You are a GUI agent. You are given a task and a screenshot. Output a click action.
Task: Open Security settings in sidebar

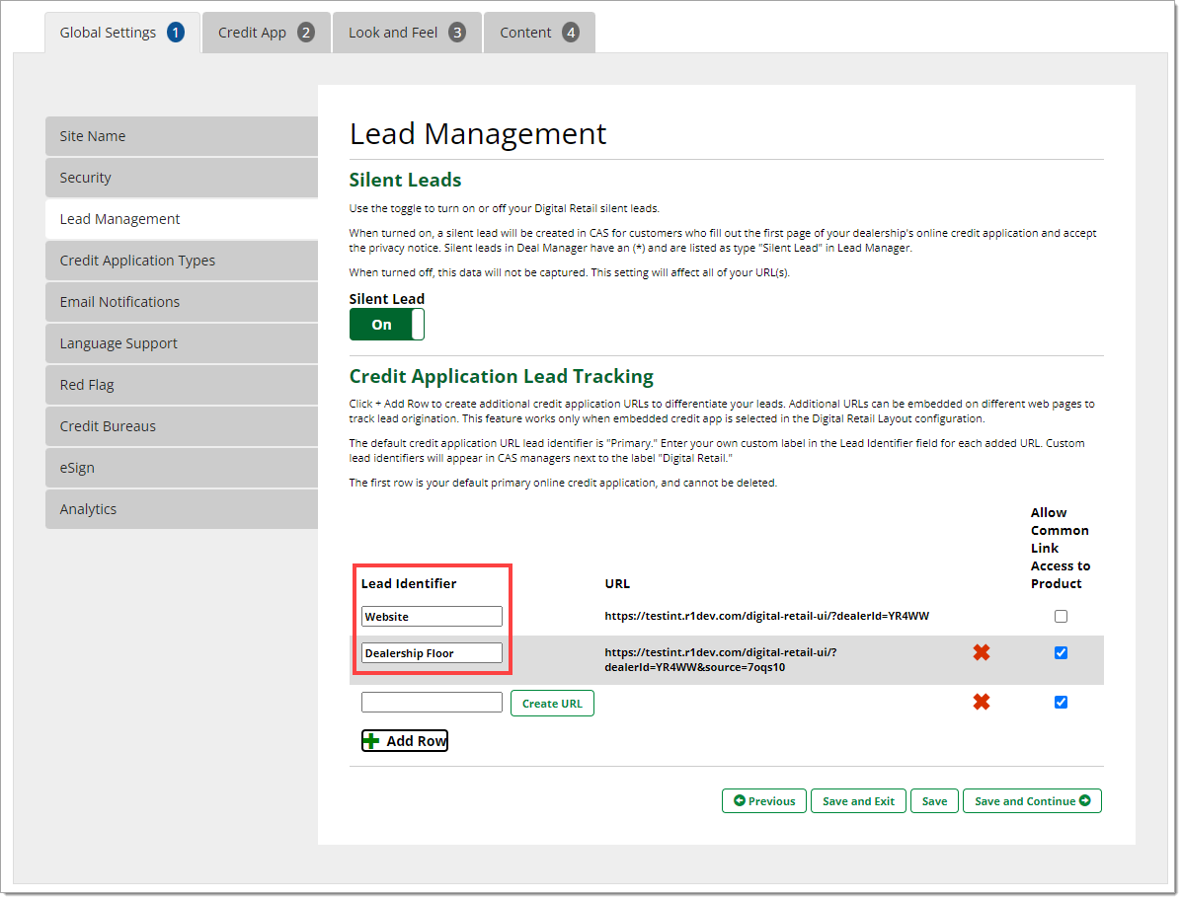point(181,178)
